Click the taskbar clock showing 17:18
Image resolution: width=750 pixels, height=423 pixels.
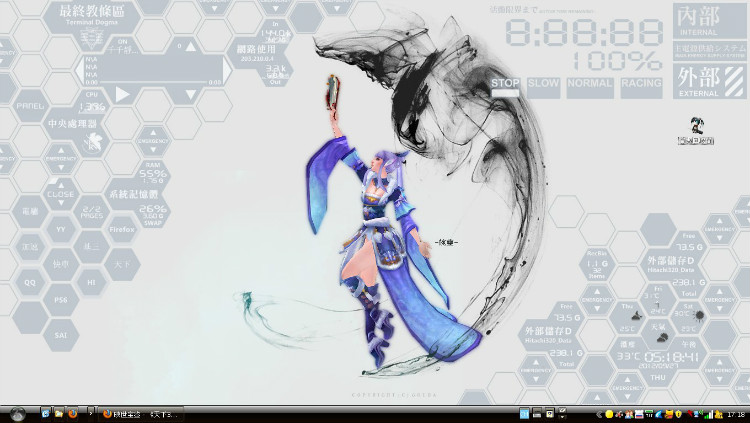[735, 414]
